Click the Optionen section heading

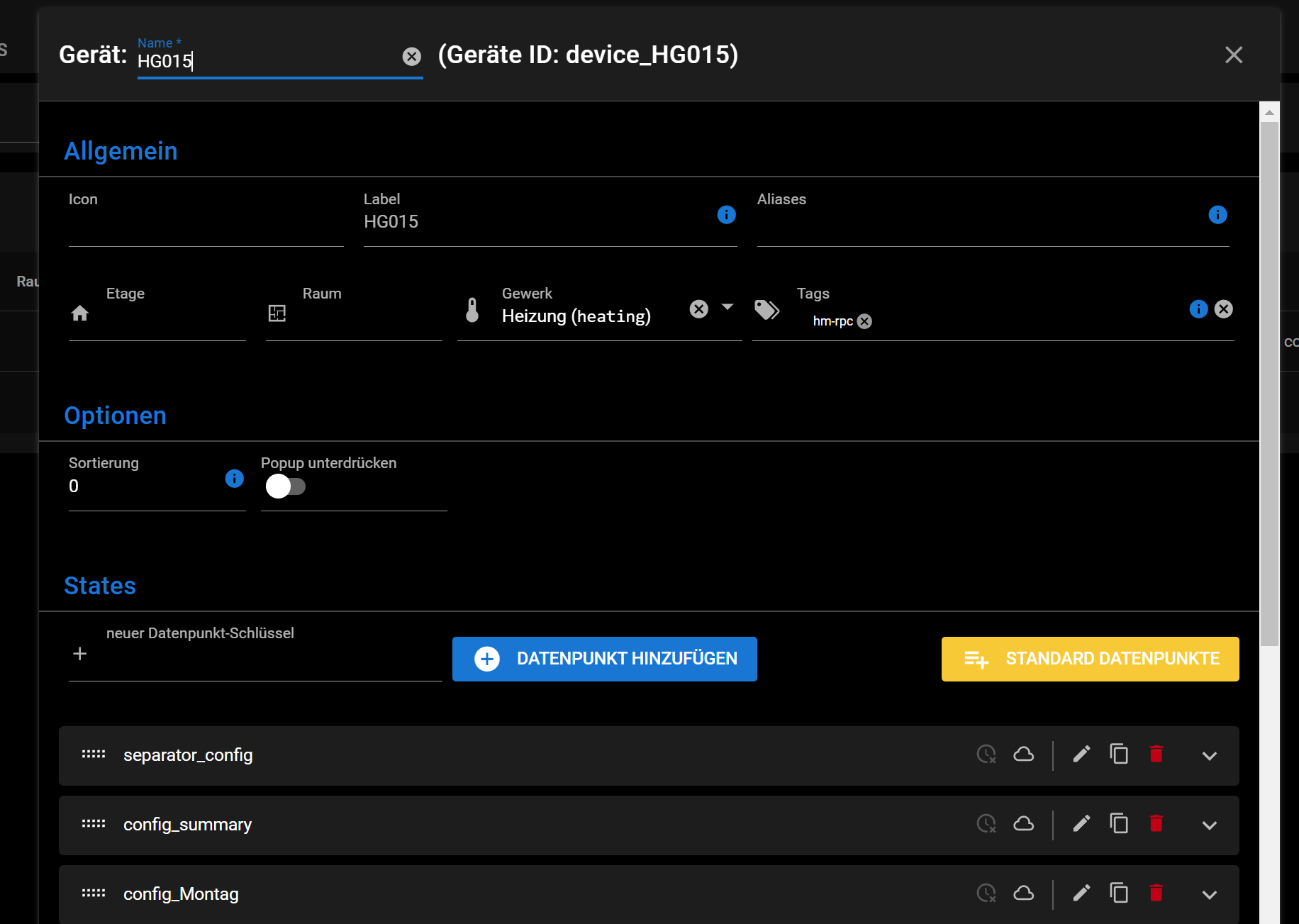116,416
